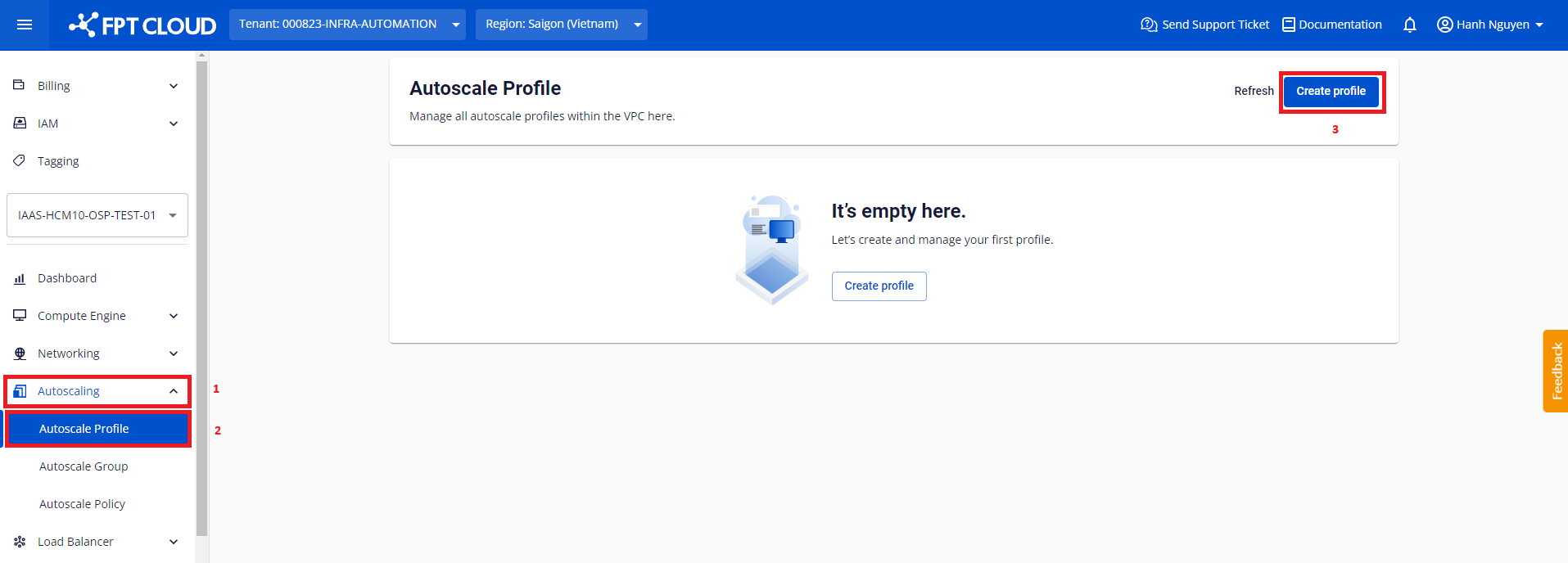
Task: Click the Tagging tag icon
Action: click(20, 160)
